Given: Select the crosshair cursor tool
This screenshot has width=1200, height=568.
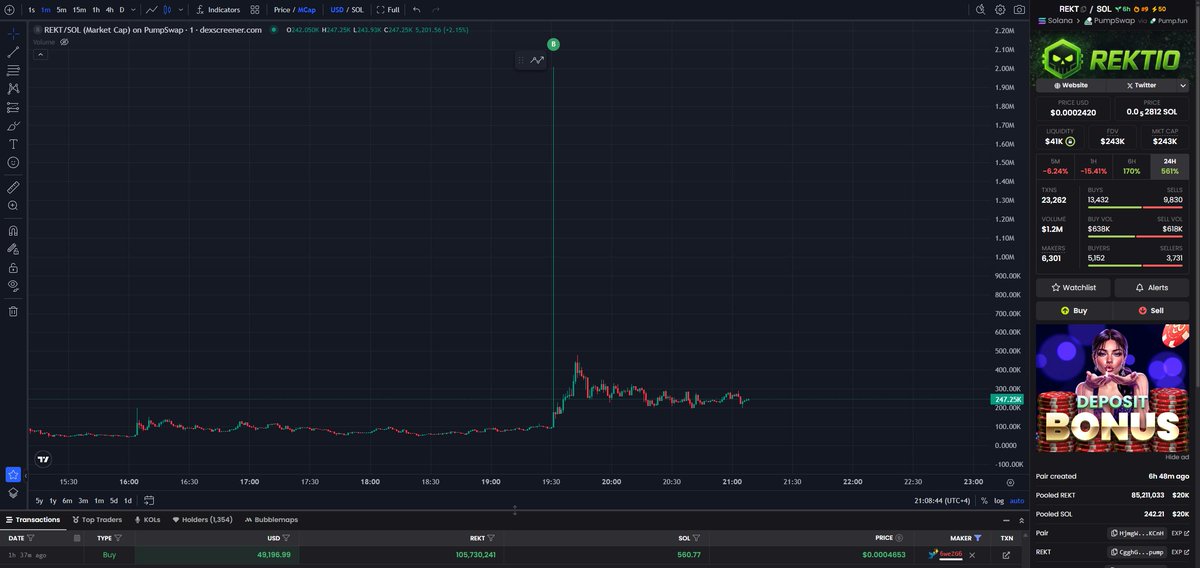Looking at the screenshot, I should [x=13, y=33].
